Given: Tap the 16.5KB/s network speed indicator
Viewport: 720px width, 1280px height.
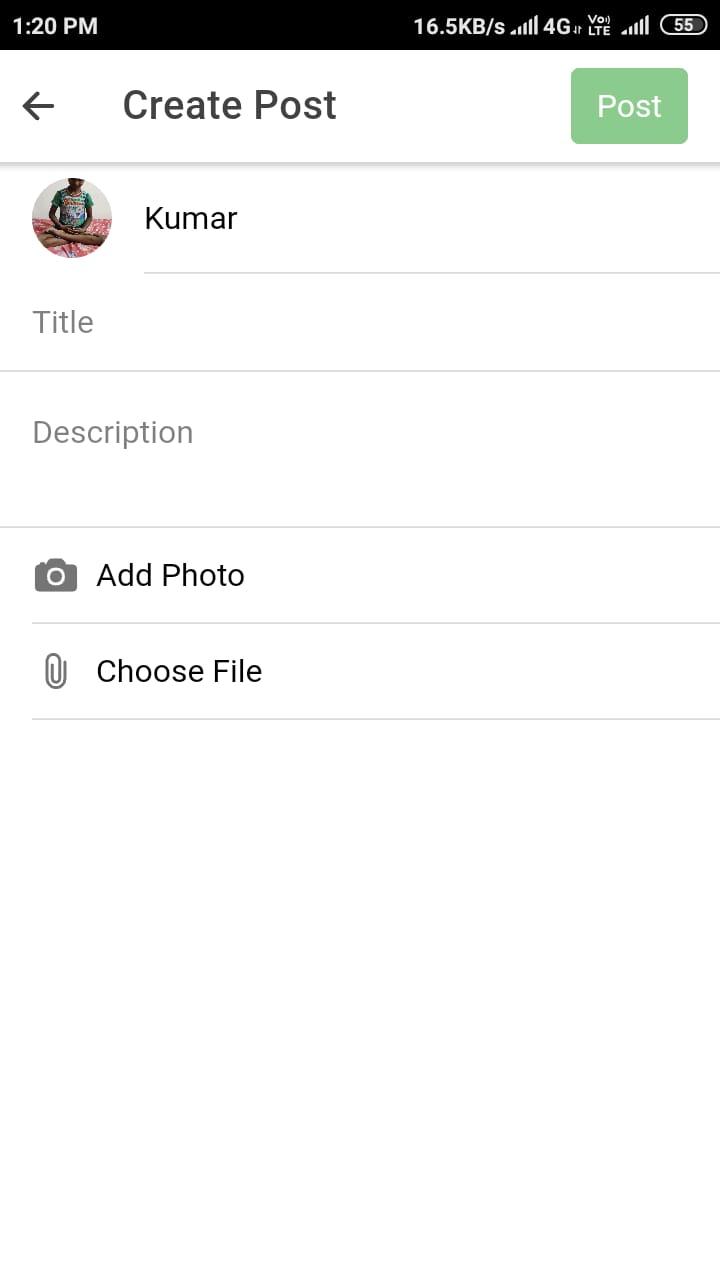Looking at the screenshot, I should [459, 25].
